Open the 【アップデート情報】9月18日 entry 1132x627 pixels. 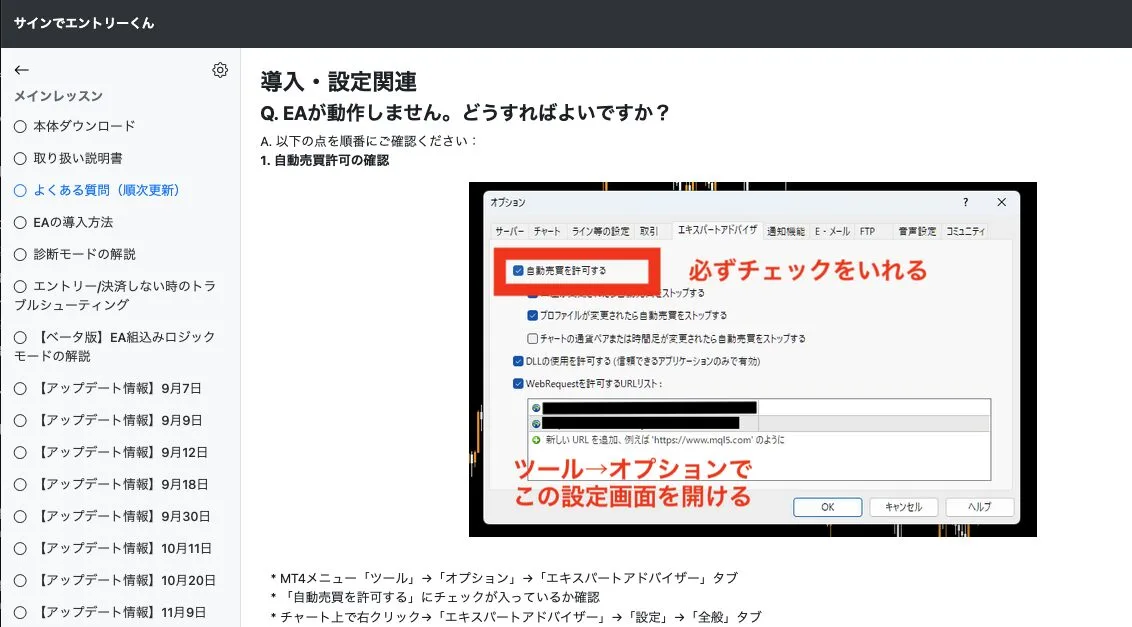[x=120, y=484]
